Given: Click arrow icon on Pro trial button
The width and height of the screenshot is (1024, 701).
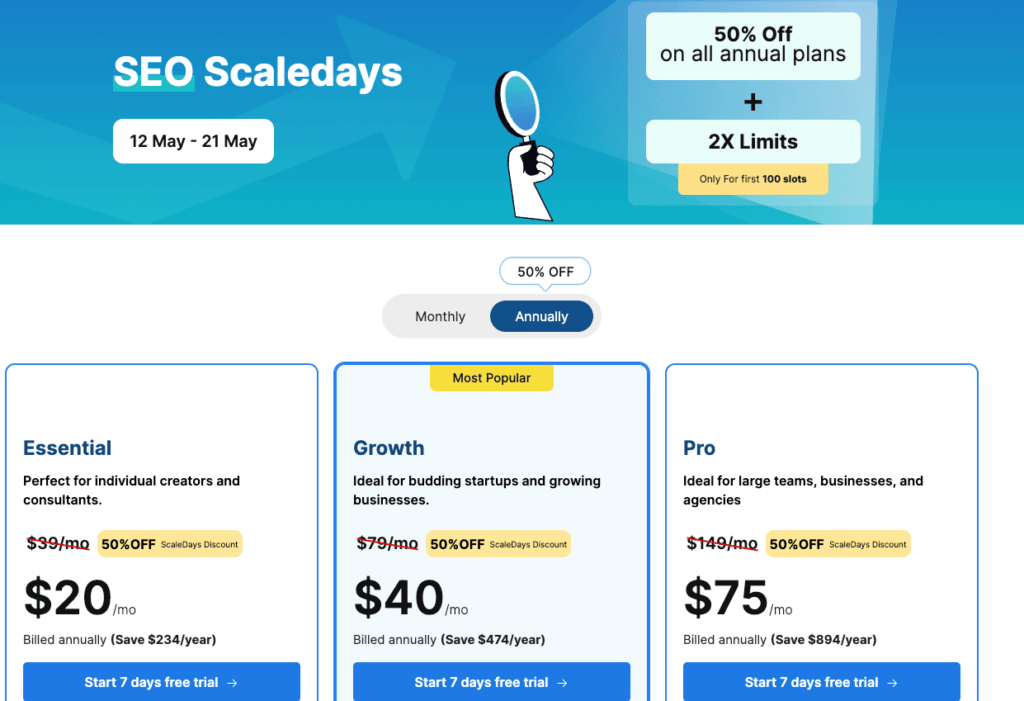Looking at the screenshot, I should click(892, 683).
